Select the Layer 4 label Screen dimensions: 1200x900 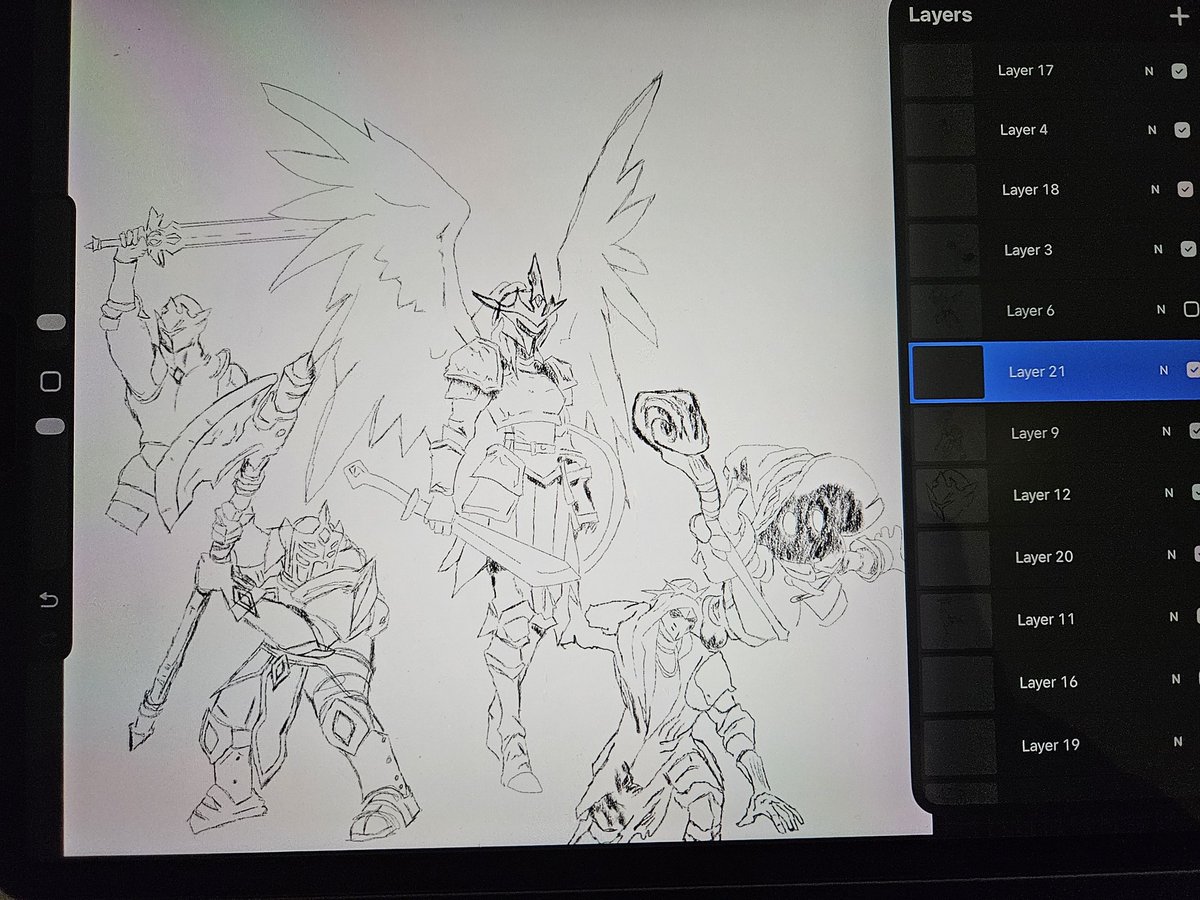click(1024, 130)
